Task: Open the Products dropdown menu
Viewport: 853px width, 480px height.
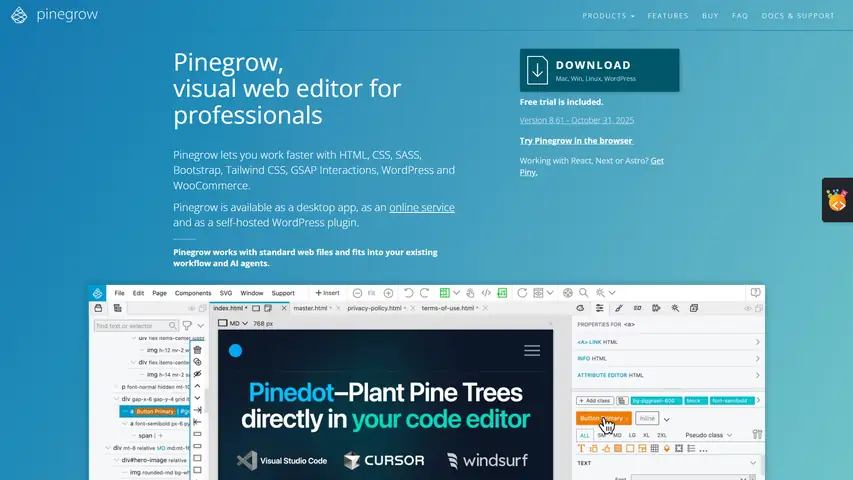Action: 608,16
